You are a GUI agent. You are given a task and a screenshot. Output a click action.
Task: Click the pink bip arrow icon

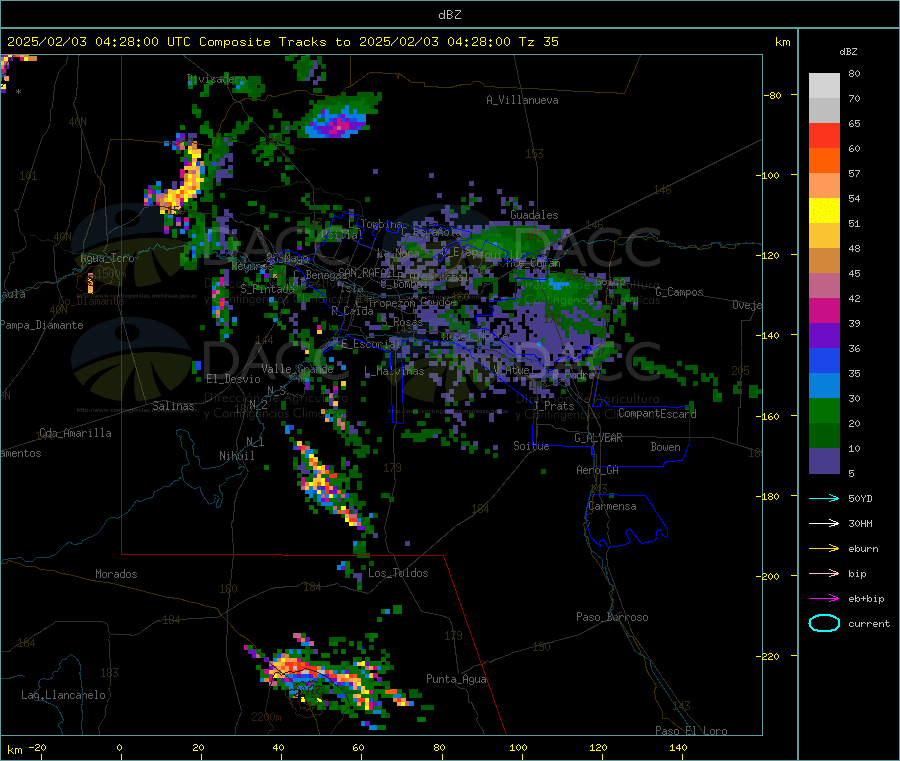pyautogui.click(x=824, y=573)
